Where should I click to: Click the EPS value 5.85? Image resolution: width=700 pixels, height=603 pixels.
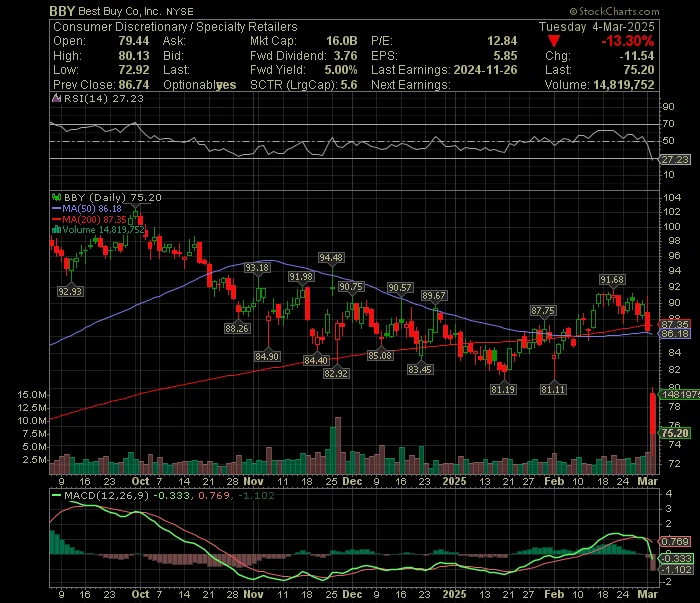505,56
